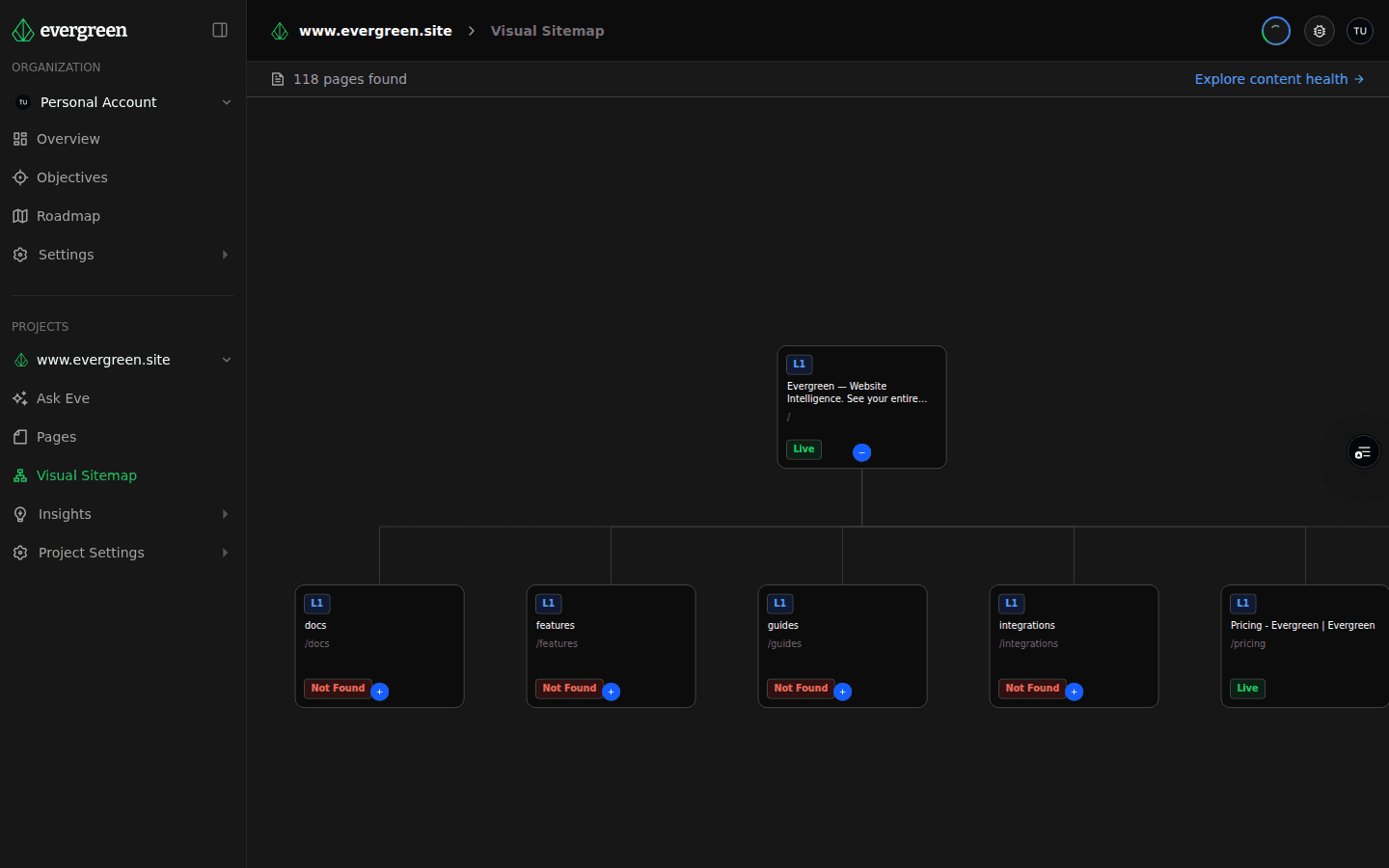Click the www.evergreen.site breadcrumb

point(375,30)
